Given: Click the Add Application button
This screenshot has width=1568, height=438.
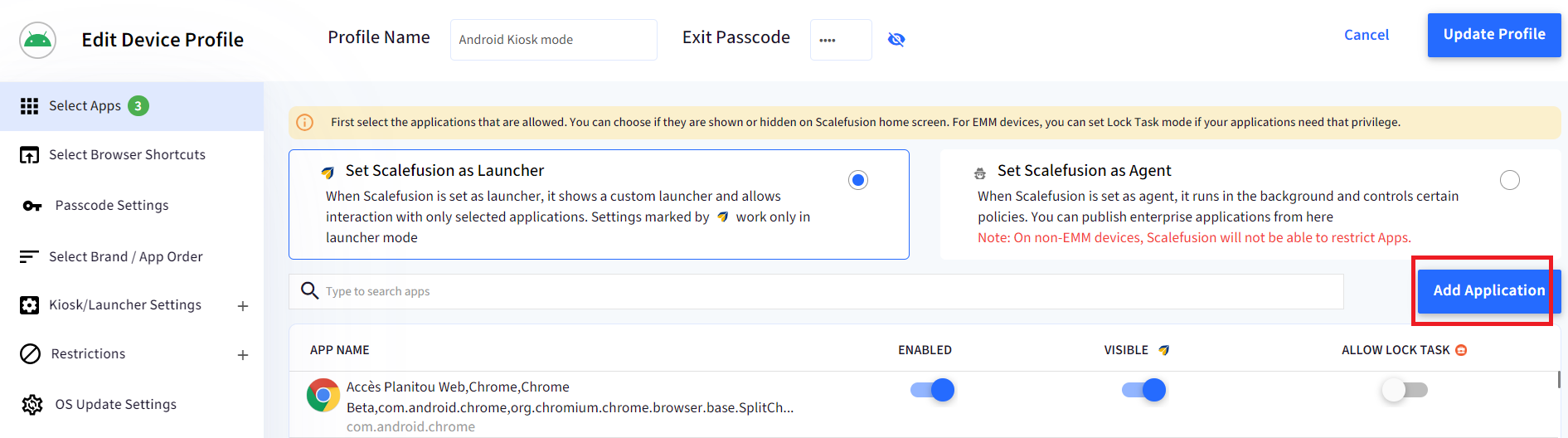Looking at the screenshot, I should tap(1489, 291).
